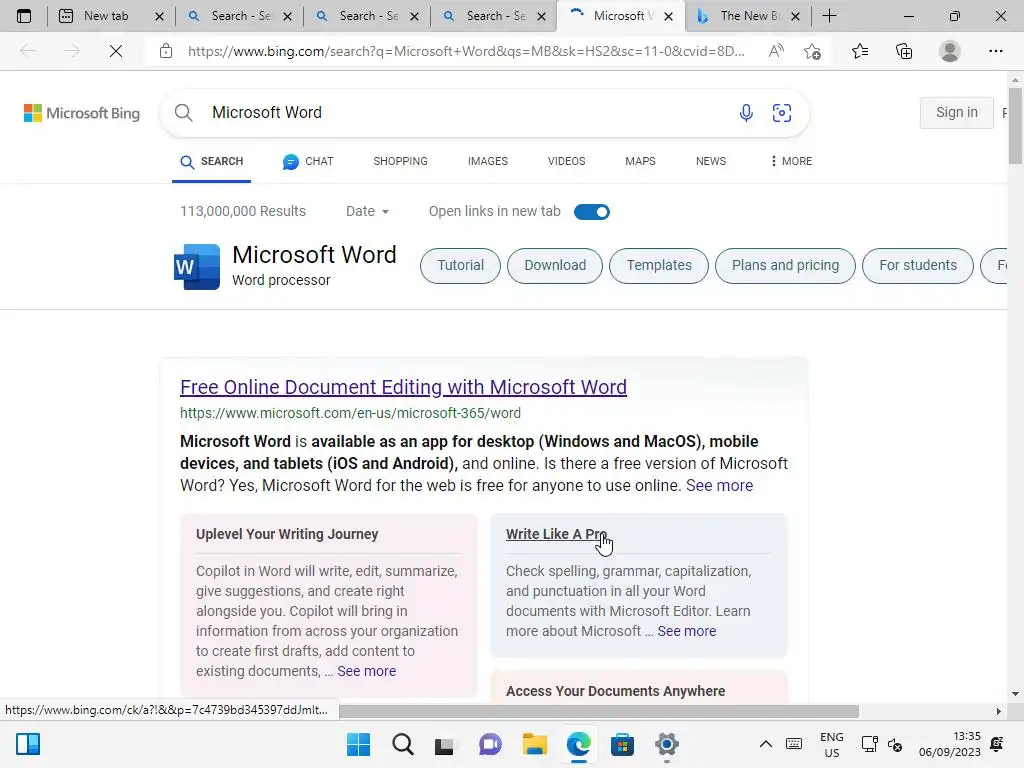1024x768 pixels.
Task: Switch to the NEWS tab
Action: click(x=711, y=161)
